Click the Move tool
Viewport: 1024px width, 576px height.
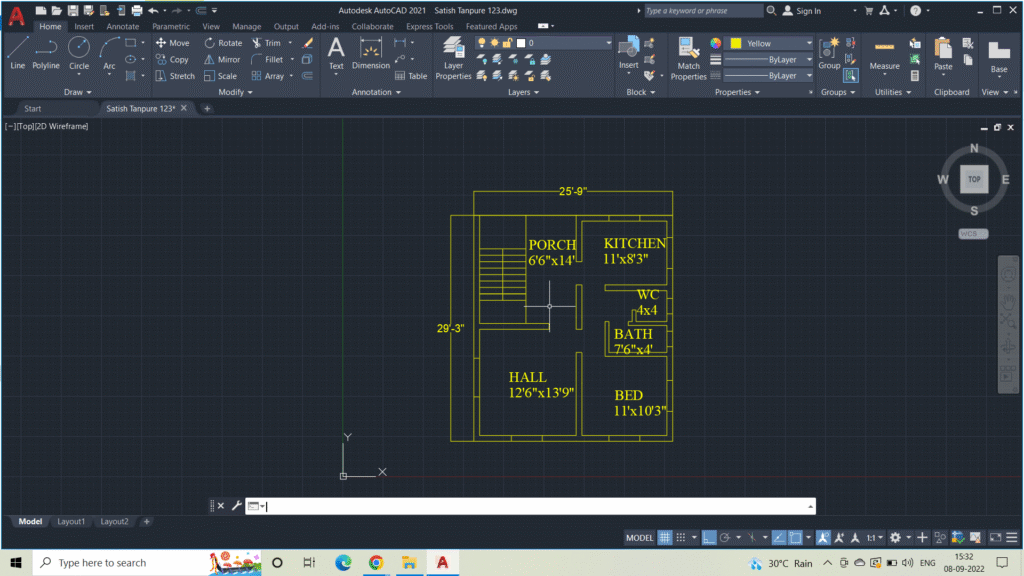click(x=172, y=43)
